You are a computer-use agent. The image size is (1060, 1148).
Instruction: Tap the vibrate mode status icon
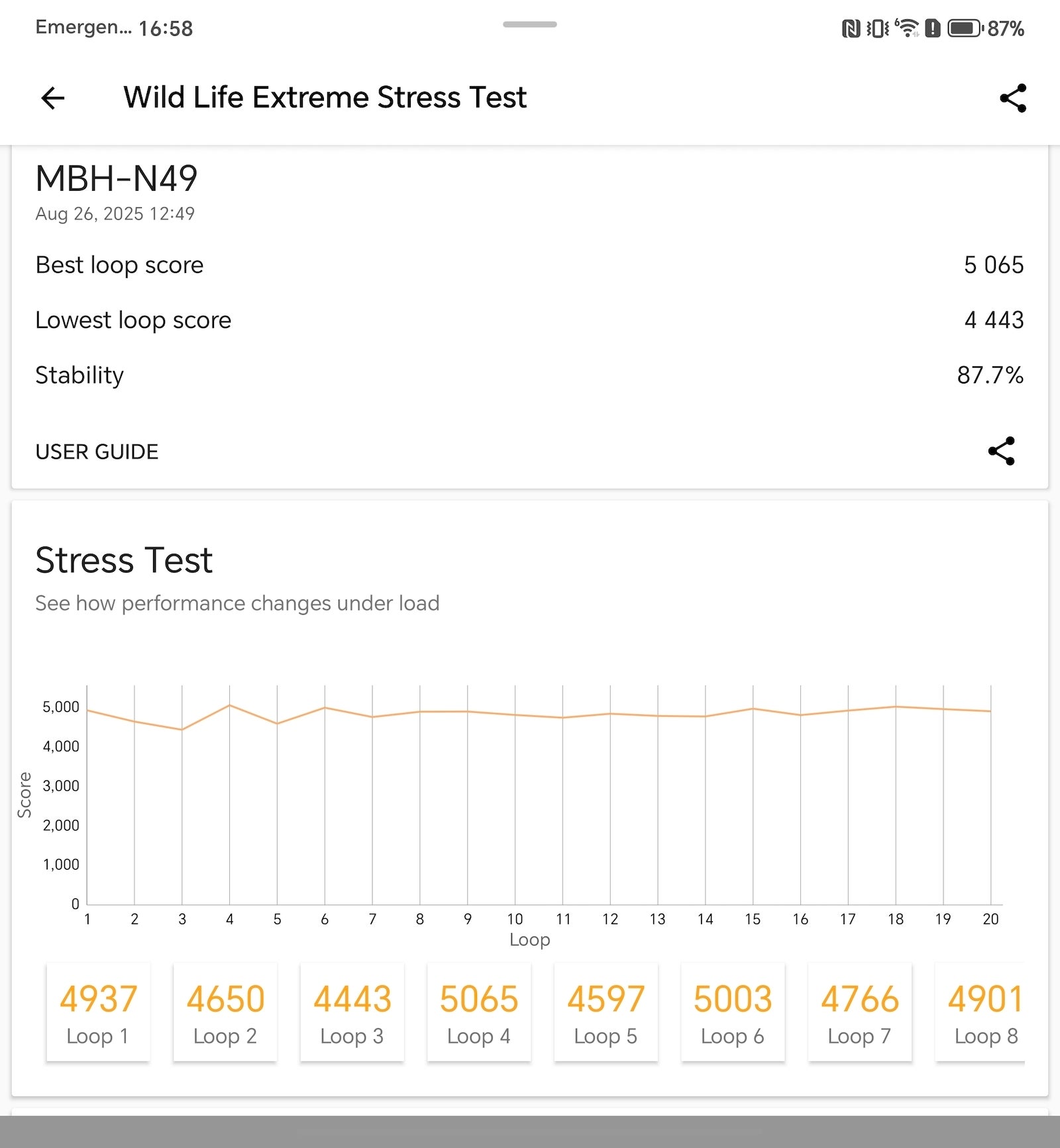coord(878,28)
